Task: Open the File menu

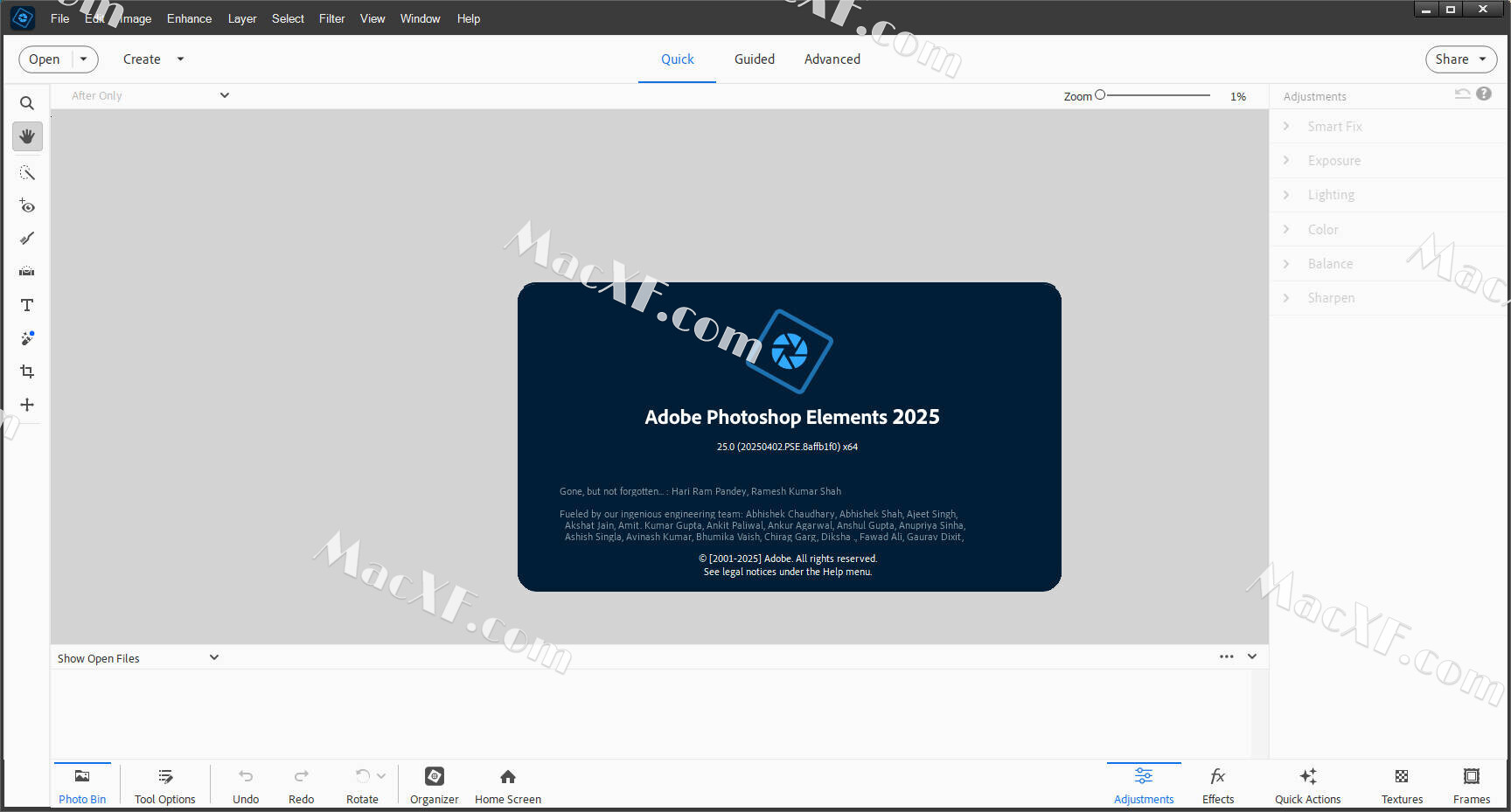Action: (60, 18)
